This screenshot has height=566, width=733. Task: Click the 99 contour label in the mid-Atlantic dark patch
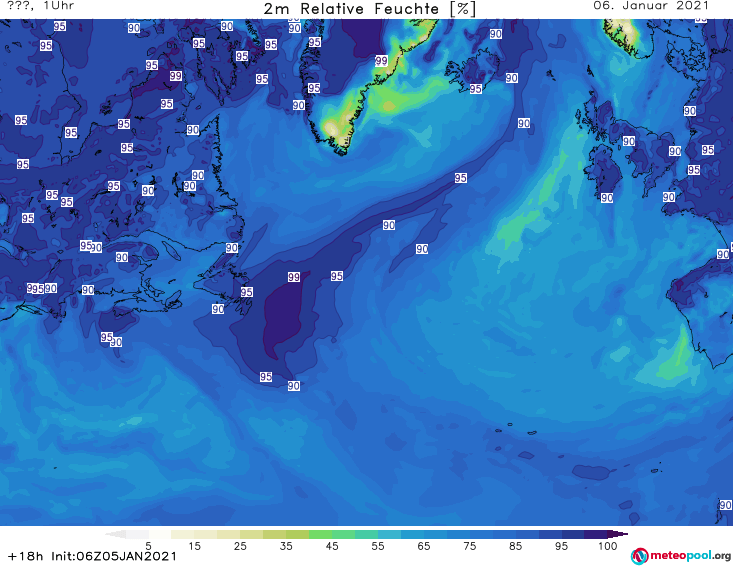pyautogui.click(x=294, y=277)
